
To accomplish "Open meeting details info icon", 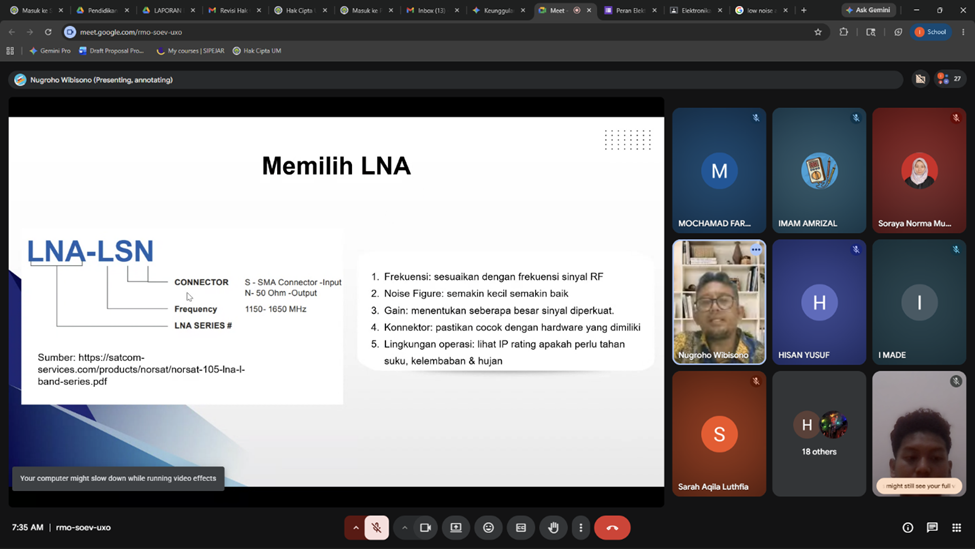I will pos(908,528).
